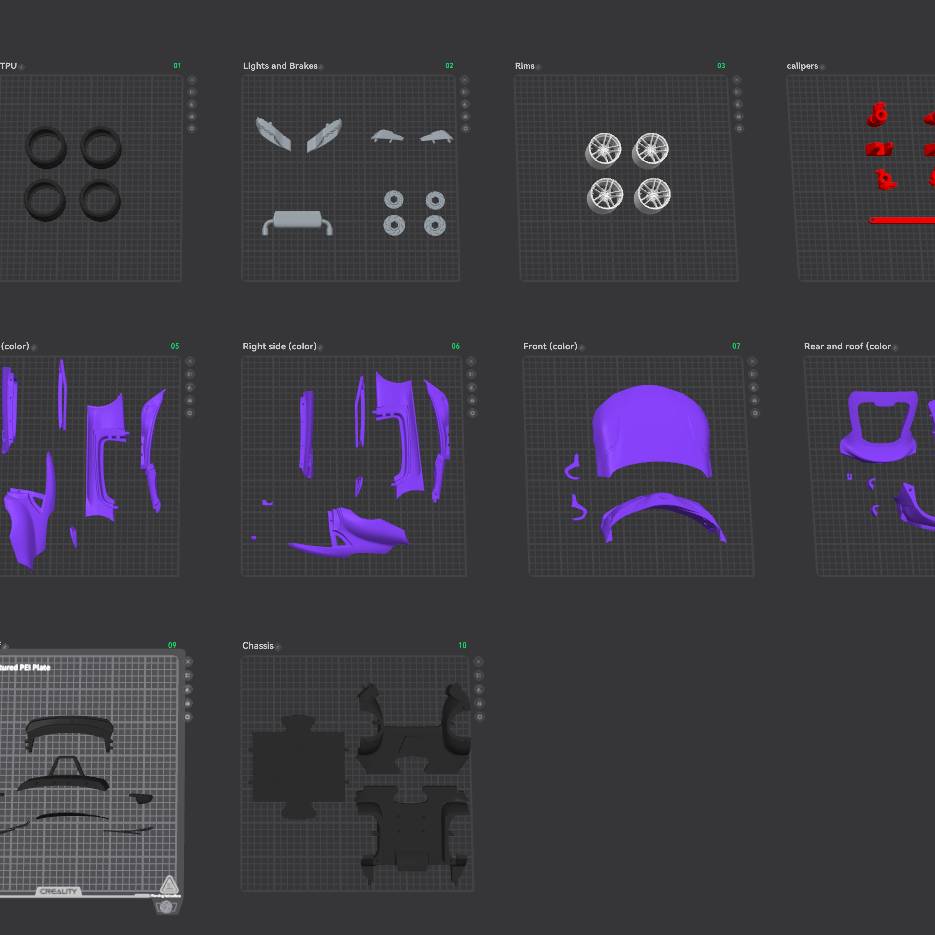Delete the Right side (color) plate
Viewport: 935px width, 935px height.
[472, 362]
